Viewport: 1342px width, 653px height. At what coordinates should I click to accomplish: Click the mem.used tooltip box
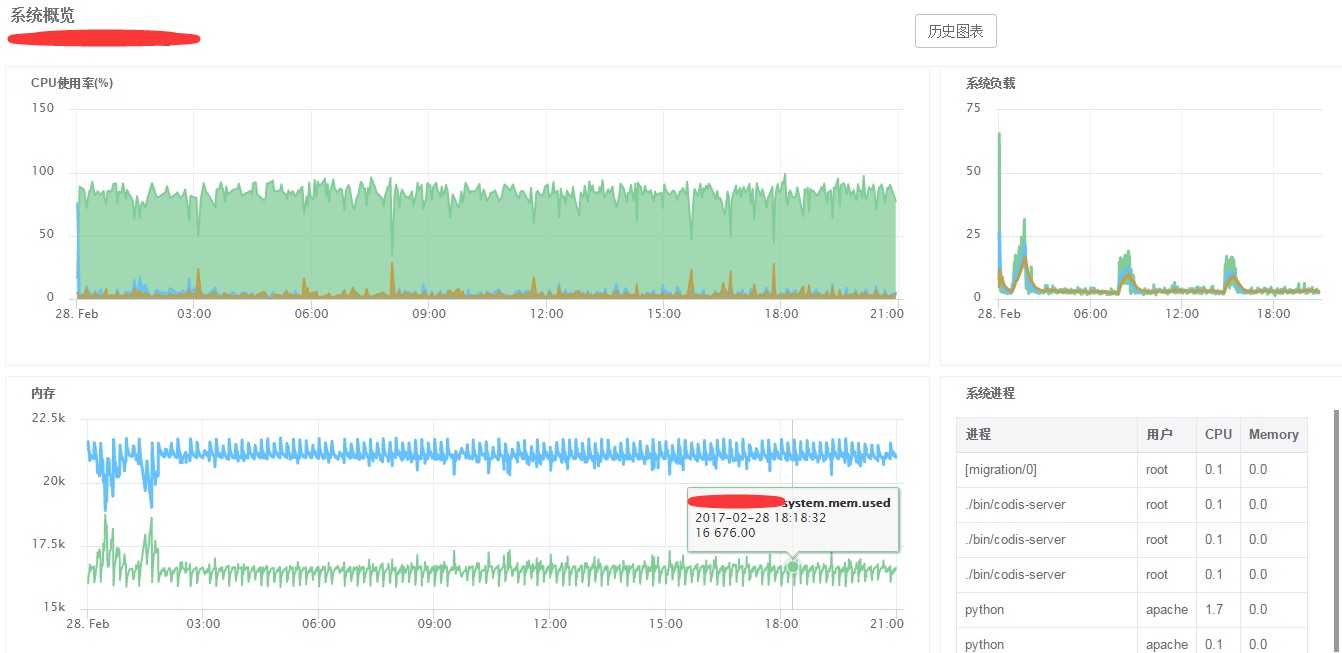[x=793, y=519]
